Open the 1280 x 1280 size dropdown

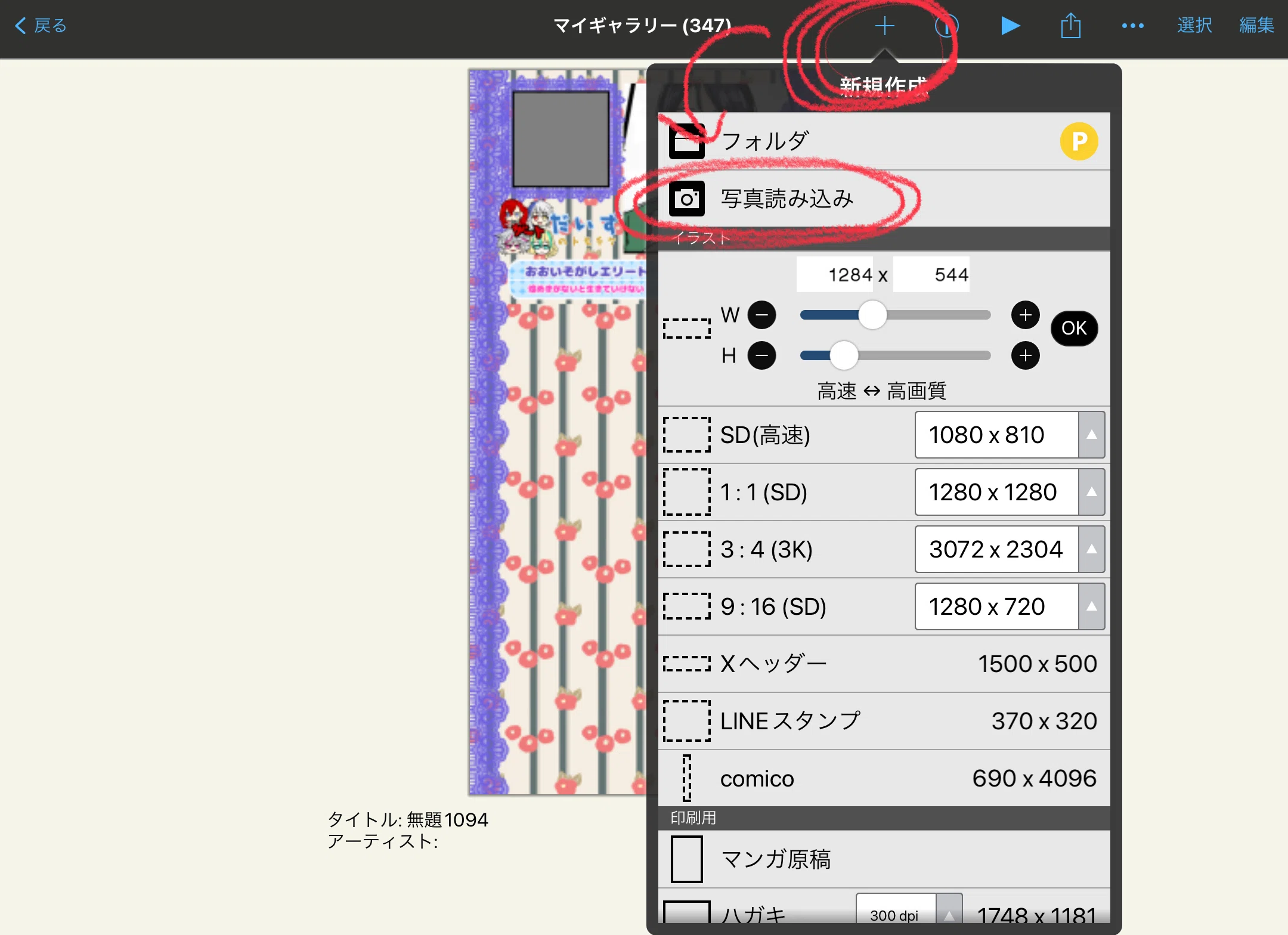coord(1010,492)
